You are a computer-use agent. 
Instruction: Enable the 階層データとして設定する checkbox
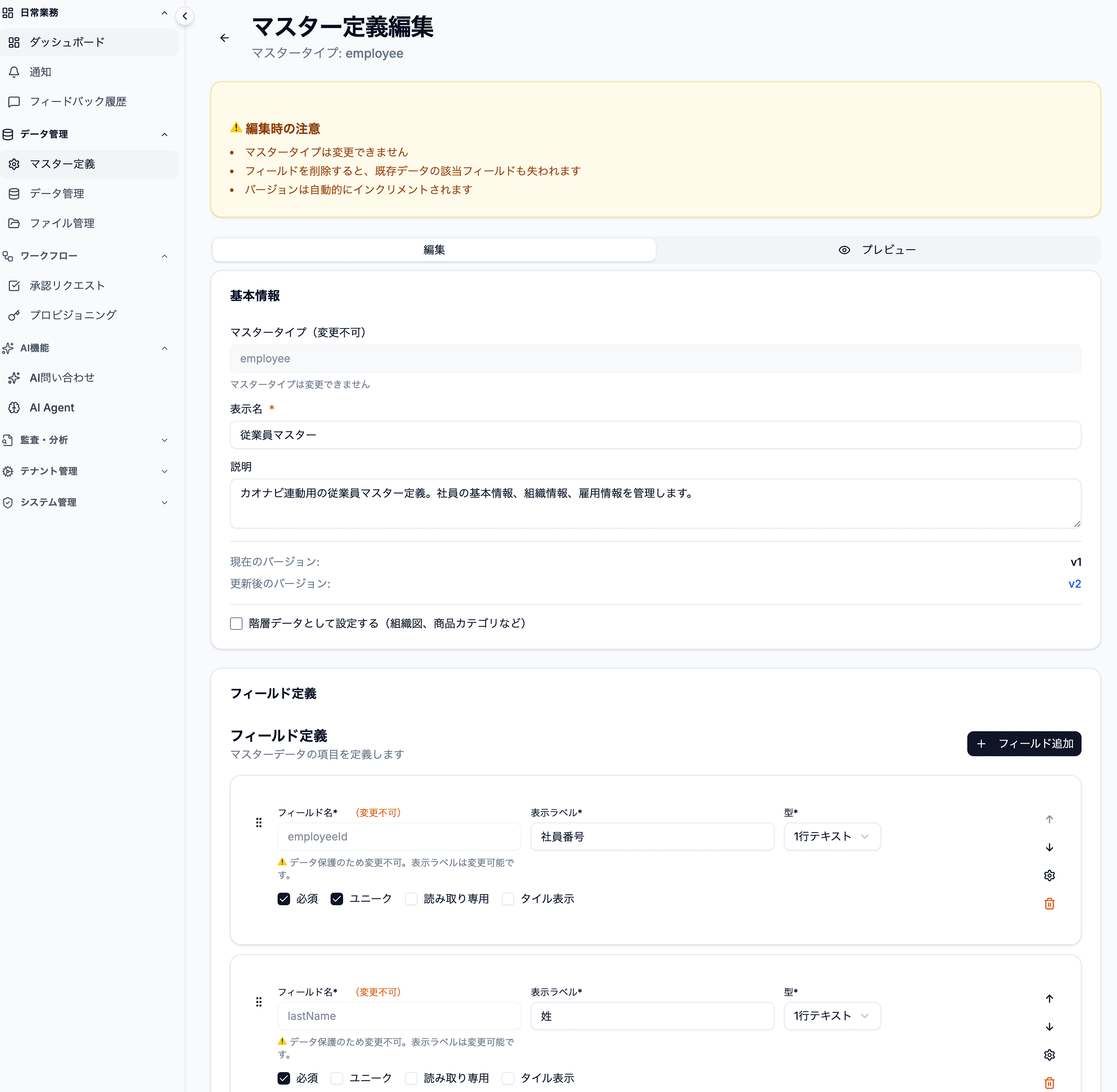(236, 624)
